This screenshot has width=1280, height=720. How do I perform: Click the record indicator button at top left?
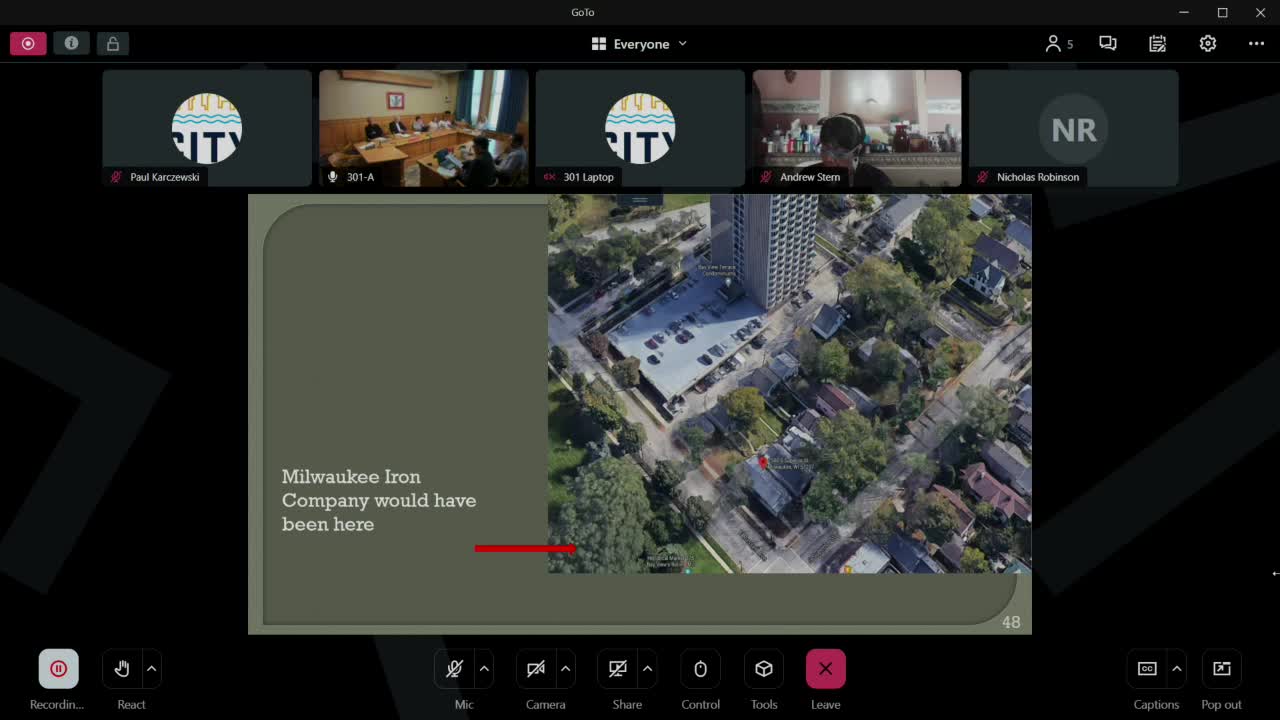tap(28, 44)
